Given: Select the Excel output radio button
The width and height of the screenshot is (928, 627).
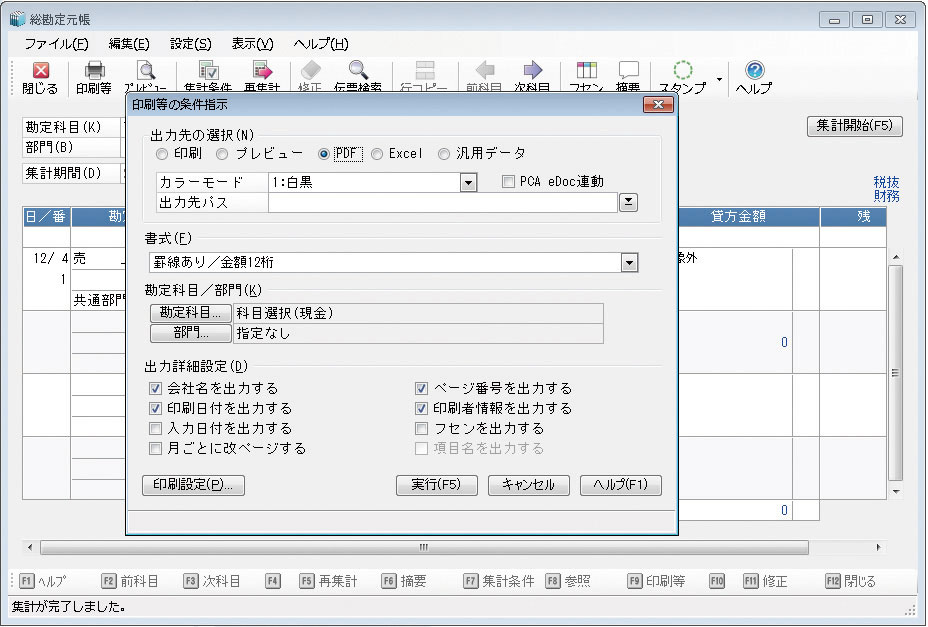Looking at the screenshot, I should 377,154.
